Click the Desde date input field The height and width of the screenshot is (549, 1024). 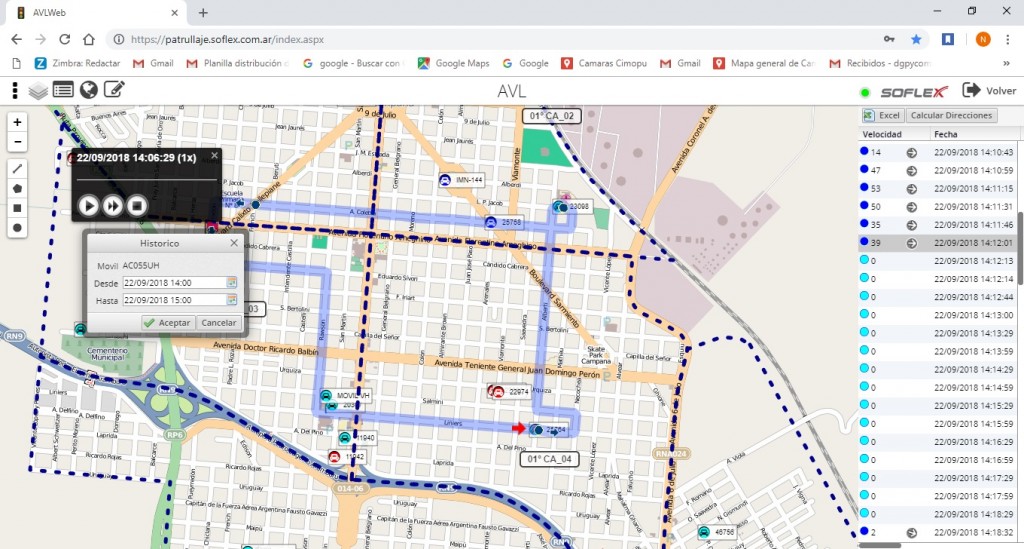tap(174, 283)
